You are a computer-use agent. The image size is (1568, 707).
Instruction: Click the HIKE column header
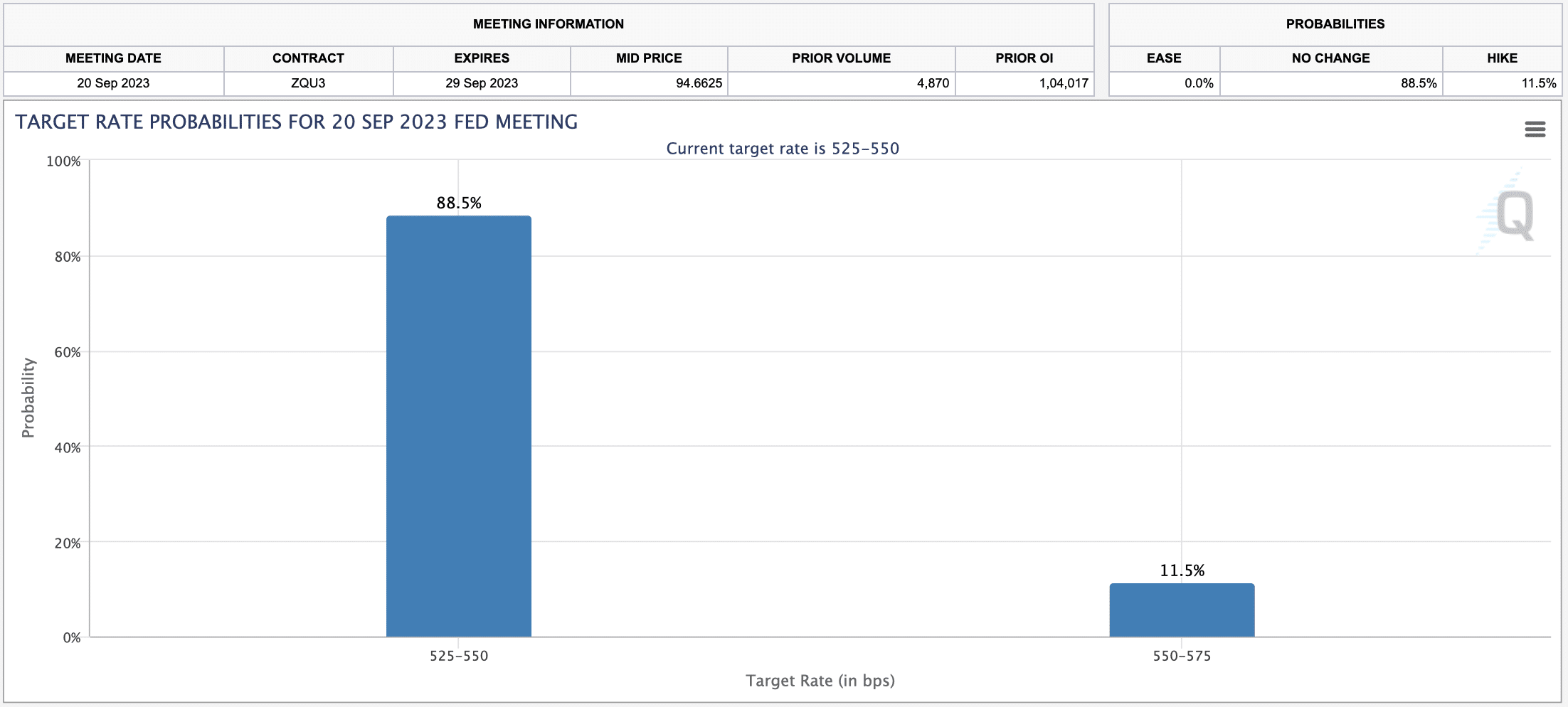[1502, 58]
